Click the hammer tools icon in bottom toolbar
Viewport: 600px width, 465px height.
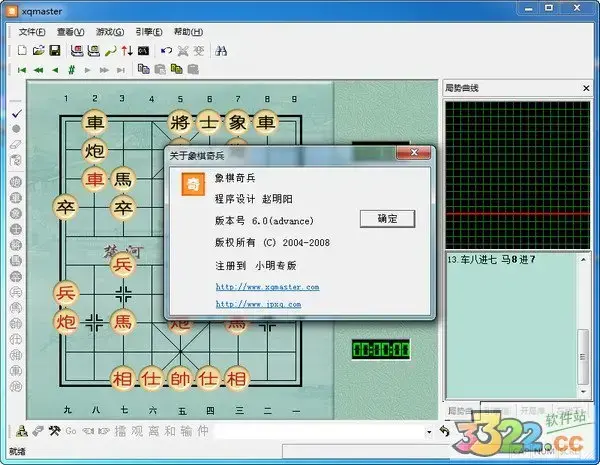click(54, 431)
